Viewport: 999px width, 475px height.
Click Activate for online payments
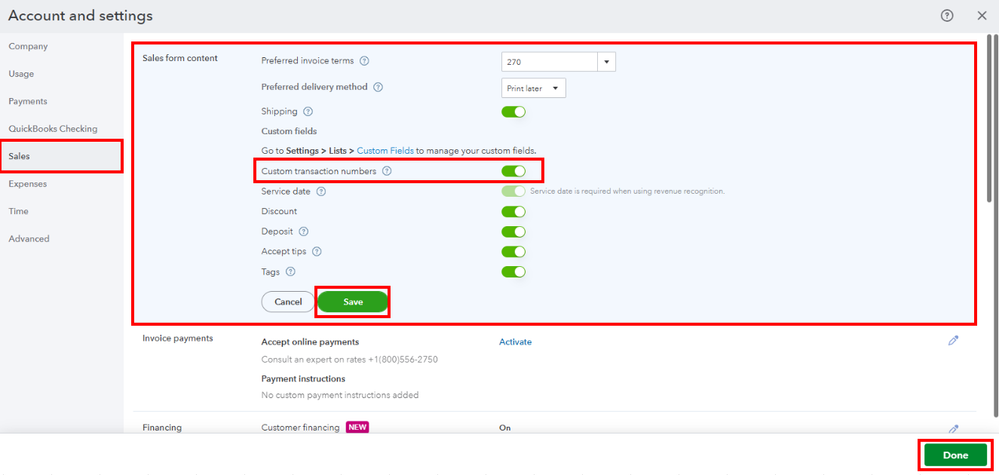coord(515,342)
